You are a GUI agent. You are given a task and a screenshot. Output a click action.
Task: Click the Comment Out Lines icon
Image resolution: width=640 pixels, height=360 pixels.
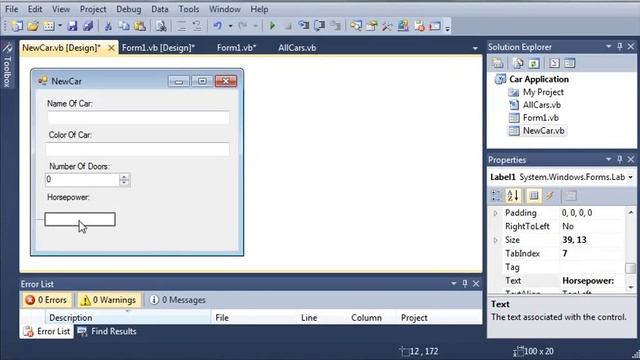point(182,26)
